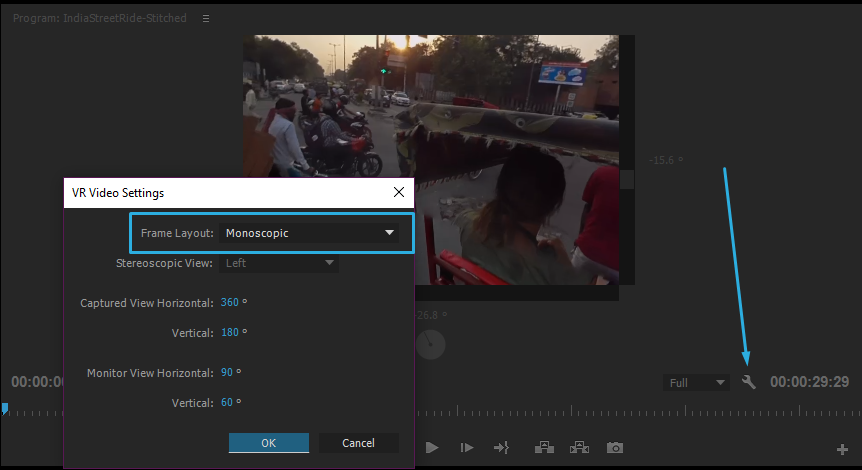The image size is (862, 470).
Task: Click the VR video preview frame
Action: pos(431,159)
